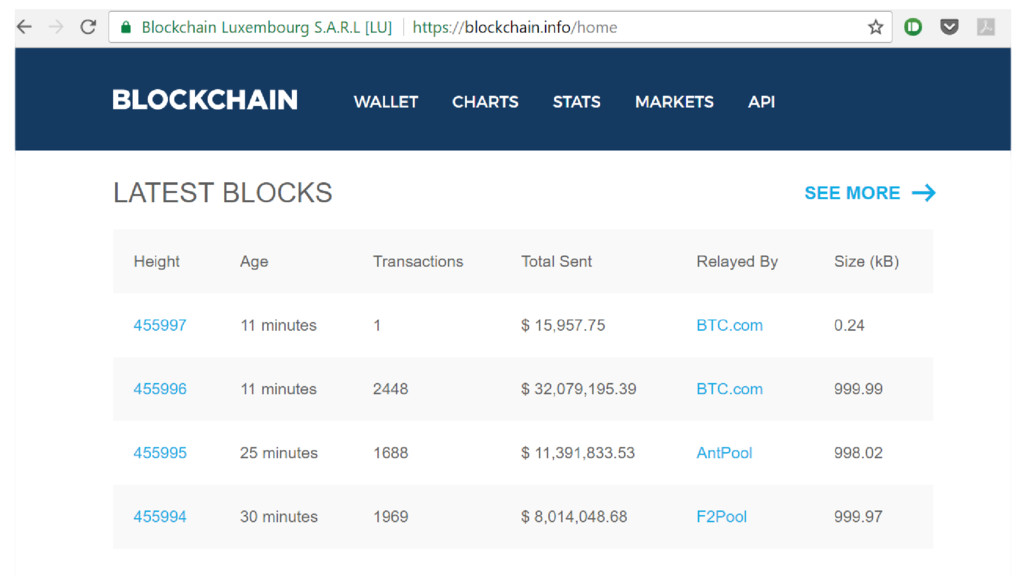
Task: Click the grey PDF extension icon
Action: [985, 27]
